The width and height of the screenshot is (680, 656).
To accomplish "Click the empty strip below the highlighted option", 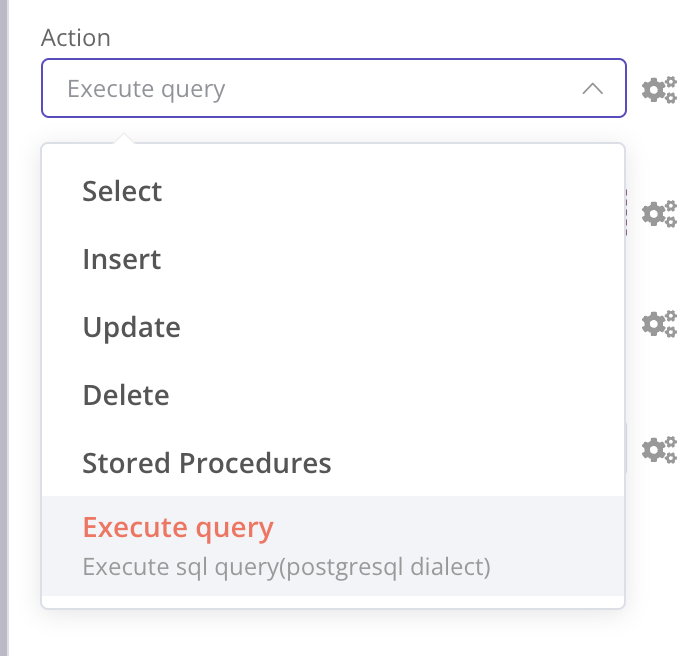I will click(332, 601).
